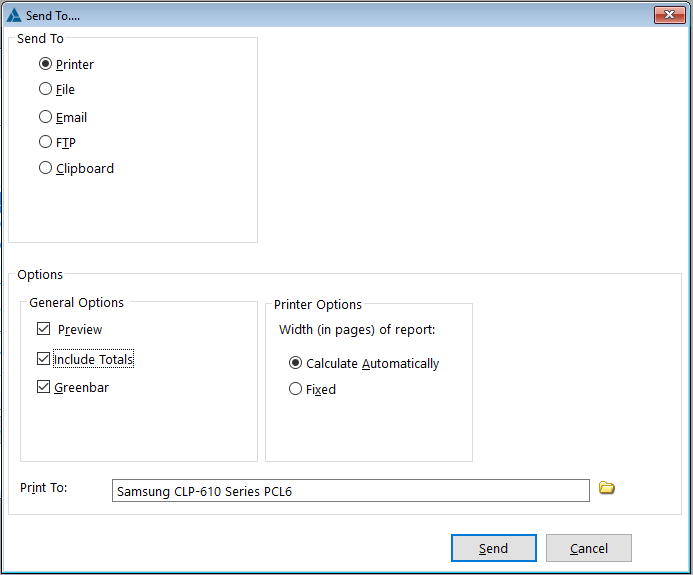Choose File as the send destination
Screen dimensions: 693x575
tap(46, 89)
